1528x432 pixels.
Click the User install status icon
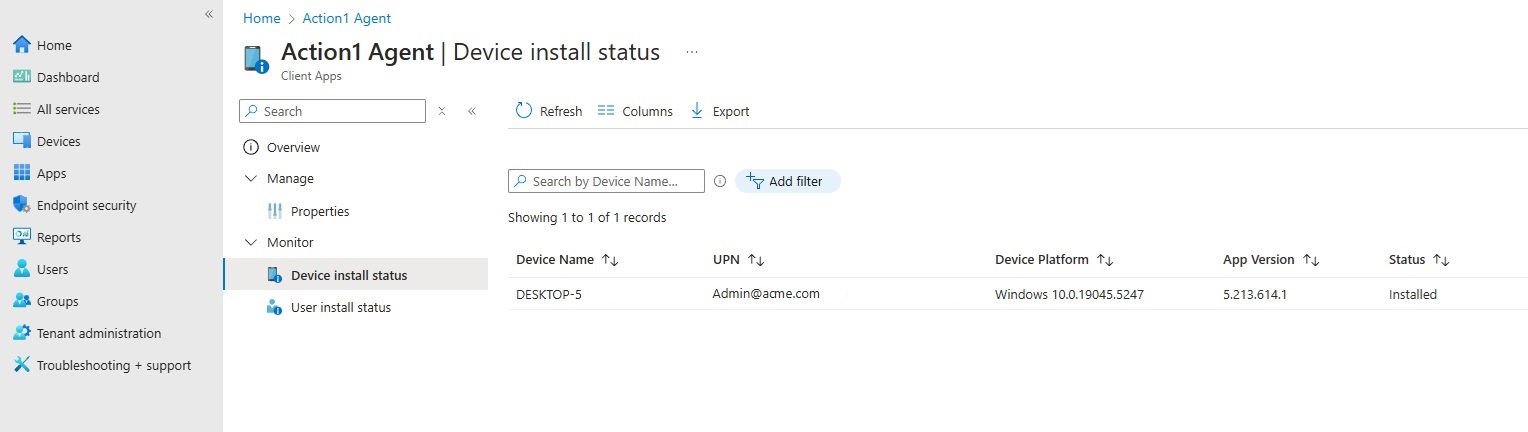pos(275,307)
